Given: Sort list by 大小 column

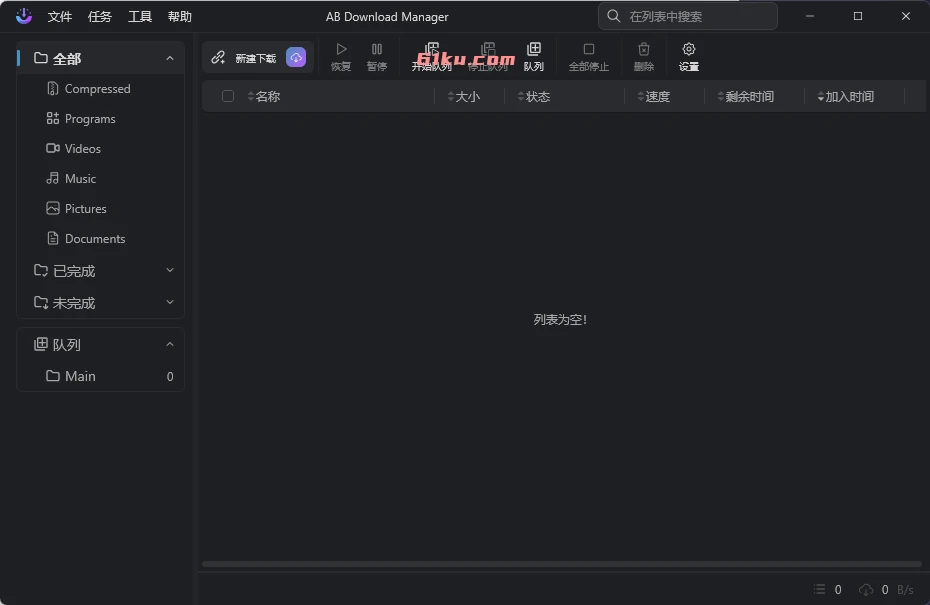Looking at the screenshot, I should [464, 96].
